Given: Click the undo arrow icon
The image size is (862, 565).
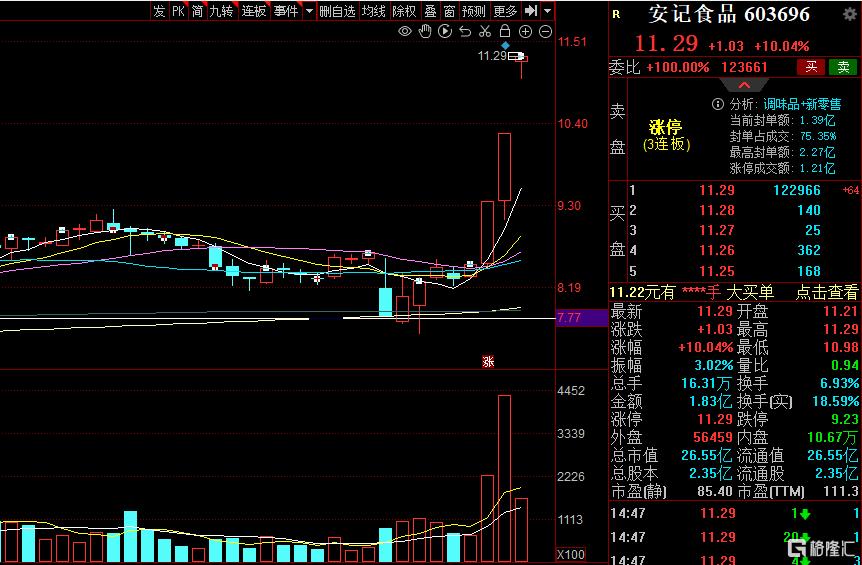Looking at the screenshot, I should [465, 31].
